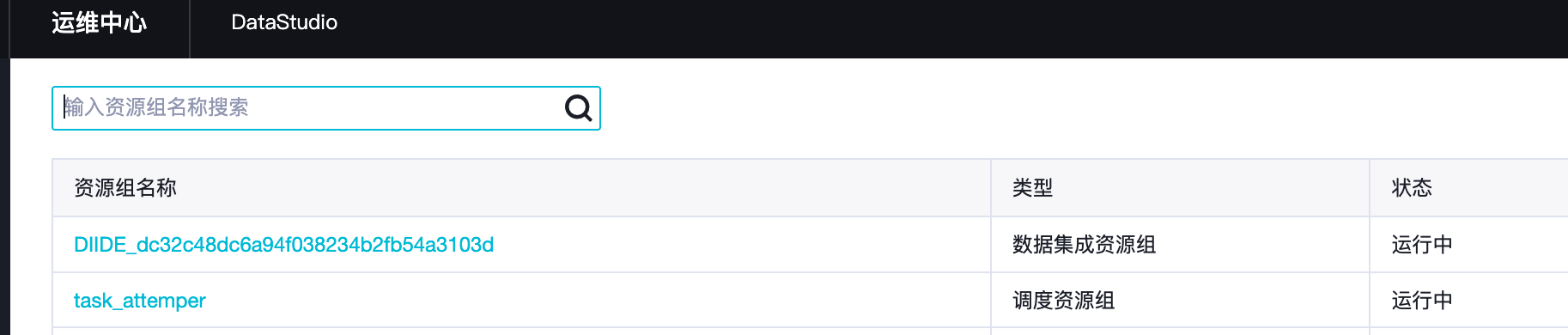Viewport: 1568px width, 335px height.
Task: Click the magnifier search icon
Action: point(578,108)
